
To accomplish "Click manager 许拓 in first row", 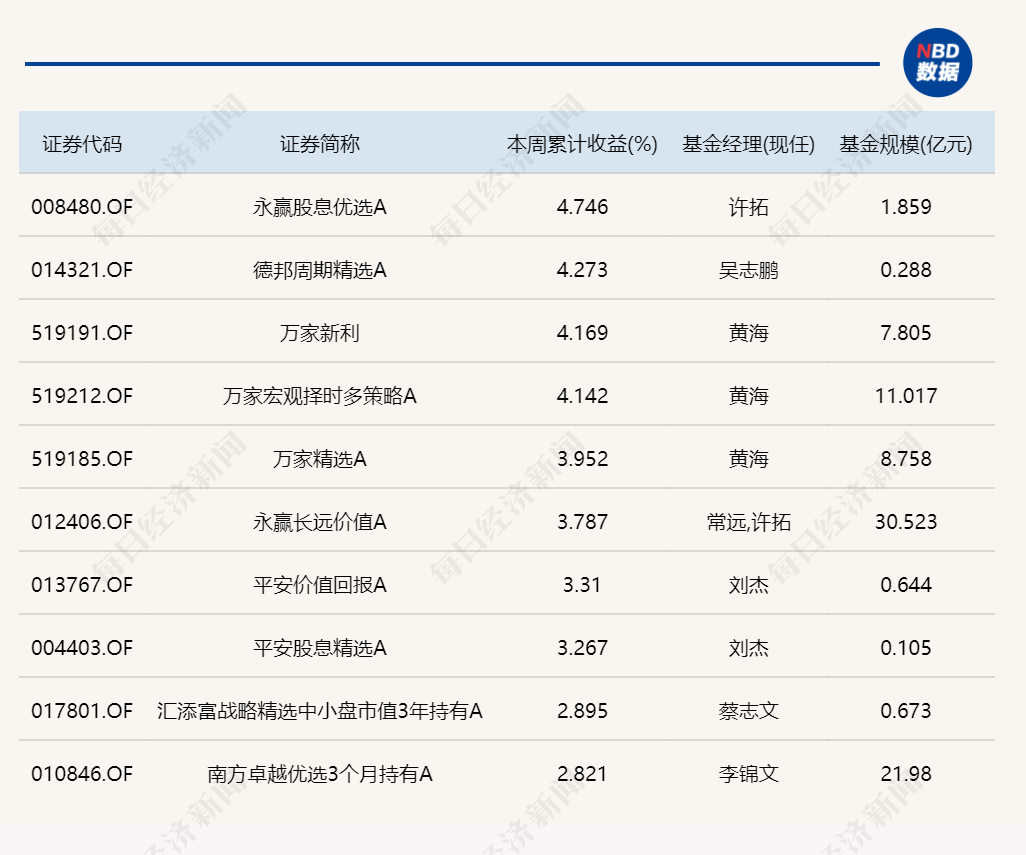I will coord(748,207).
